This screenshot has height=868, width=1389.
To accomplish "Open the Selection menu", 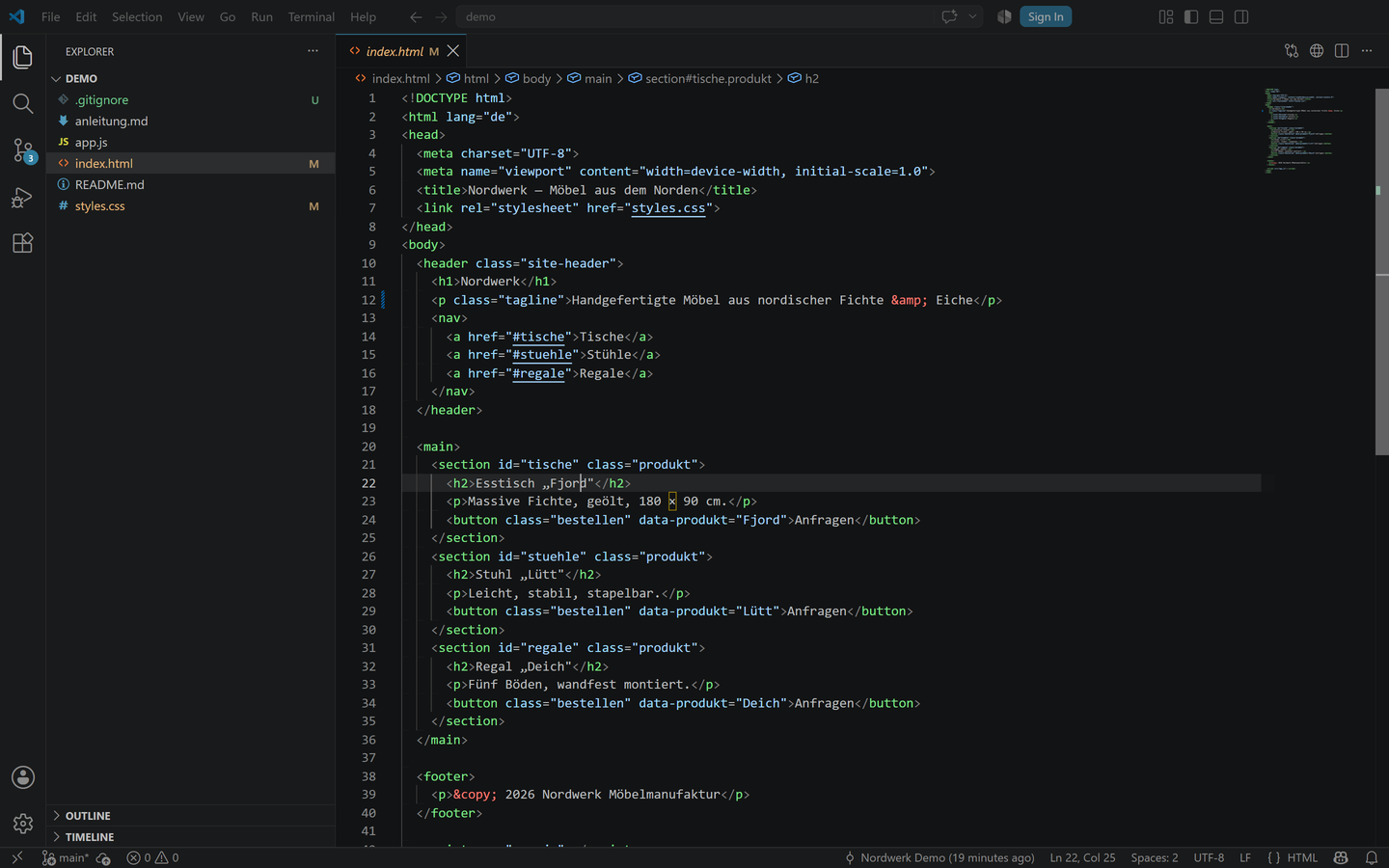I will (x=137, y=16).
